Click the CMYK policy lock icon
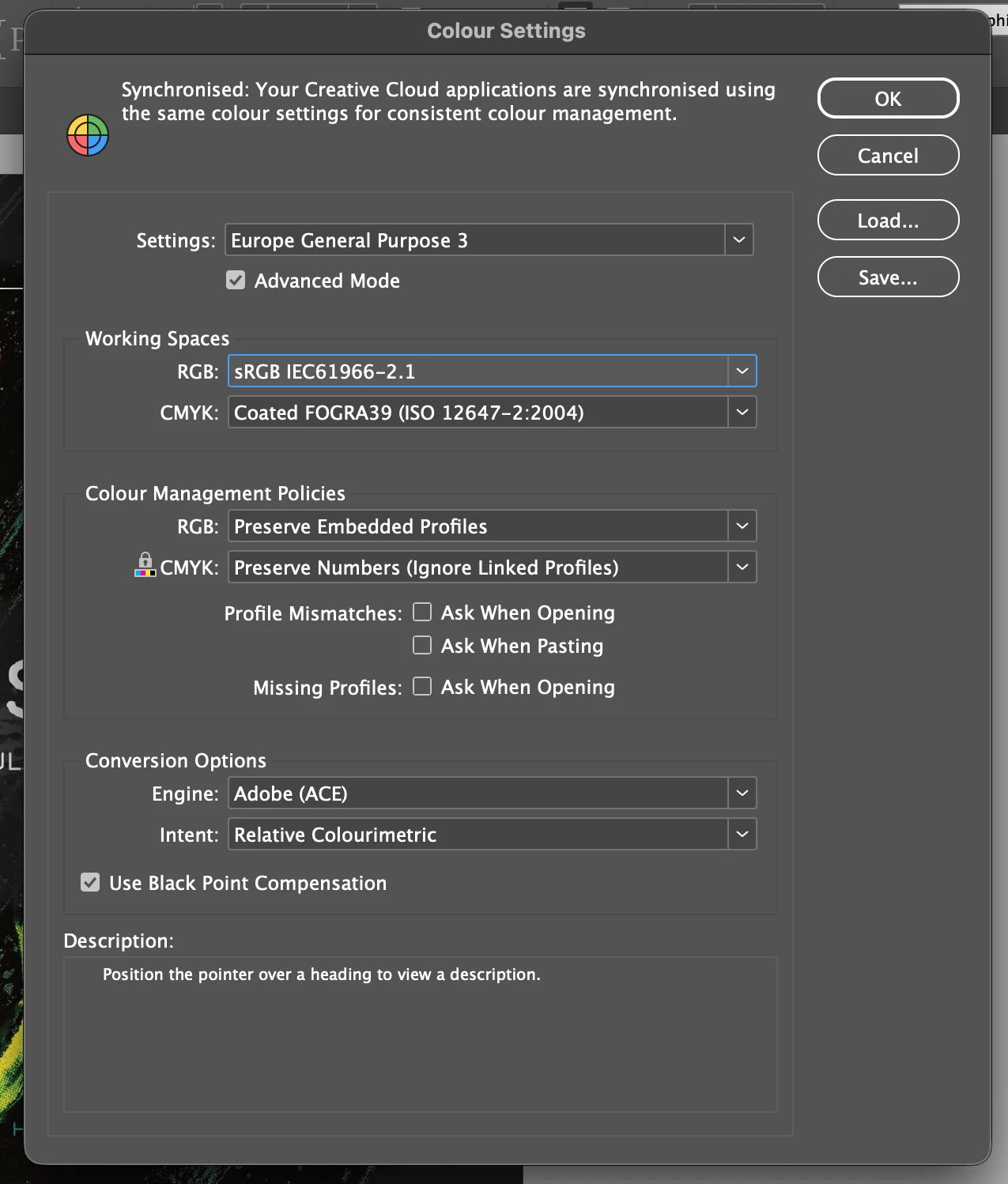1008x1184 pixels. (145, 564)
